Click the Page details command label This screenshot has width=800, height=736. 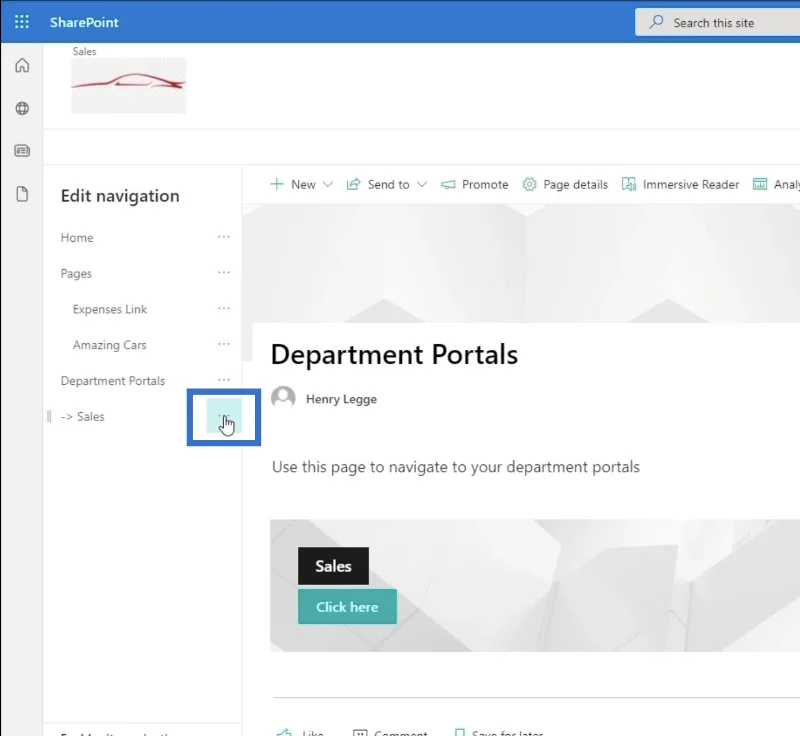point(576,185)
